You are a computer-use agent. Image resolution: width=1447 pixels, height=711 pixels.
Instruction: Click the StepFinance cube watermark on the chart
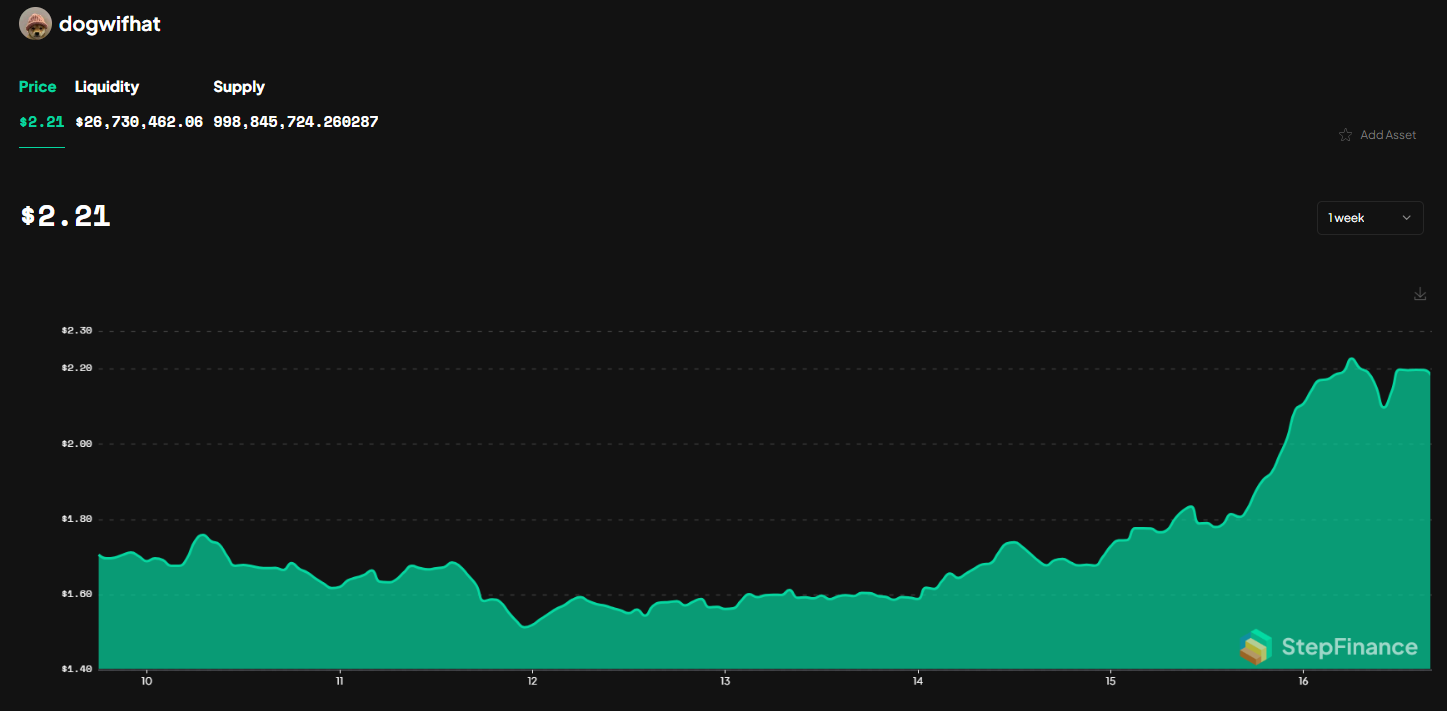pyautogui.click(x=1254, y=647)
